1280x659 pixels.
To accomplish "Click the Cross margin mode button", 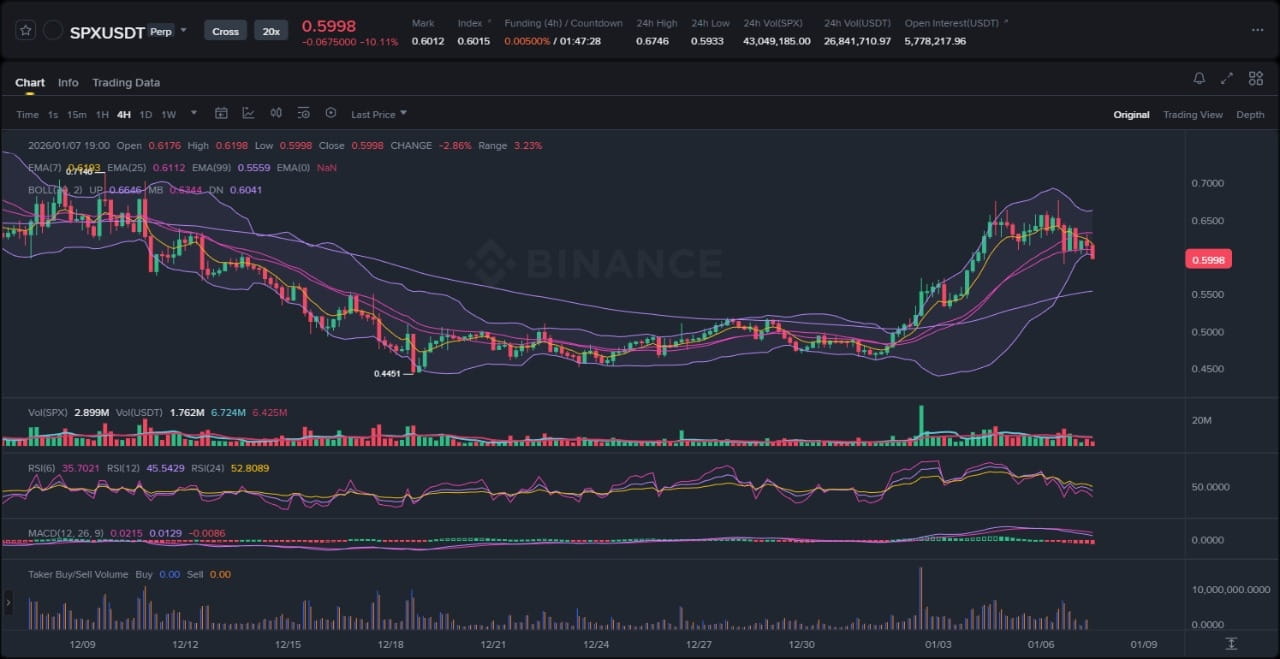I will [x=225, y=31].
